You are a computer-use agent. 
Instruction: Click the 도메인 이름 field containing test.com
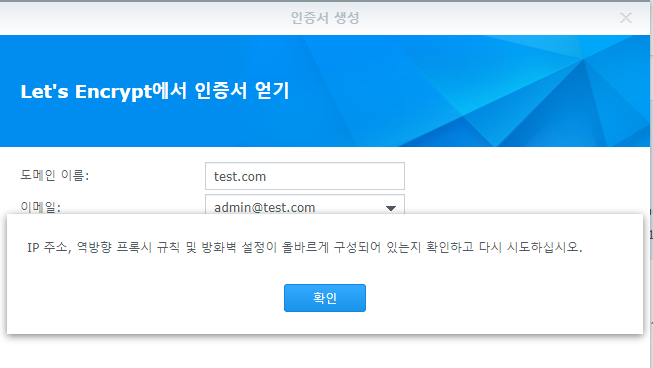pyautogui.click(x=305, y=176)
